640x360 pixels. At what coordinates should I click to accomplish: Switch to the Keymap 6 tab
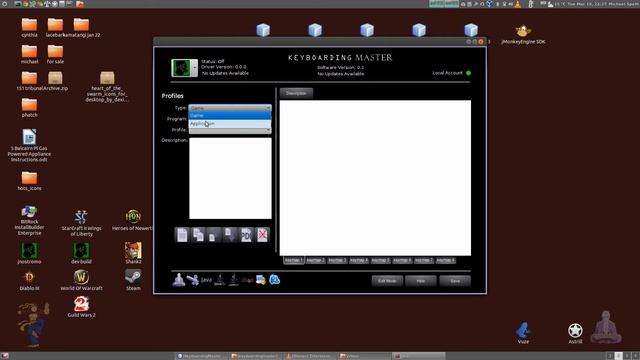[x=402, y=260]
